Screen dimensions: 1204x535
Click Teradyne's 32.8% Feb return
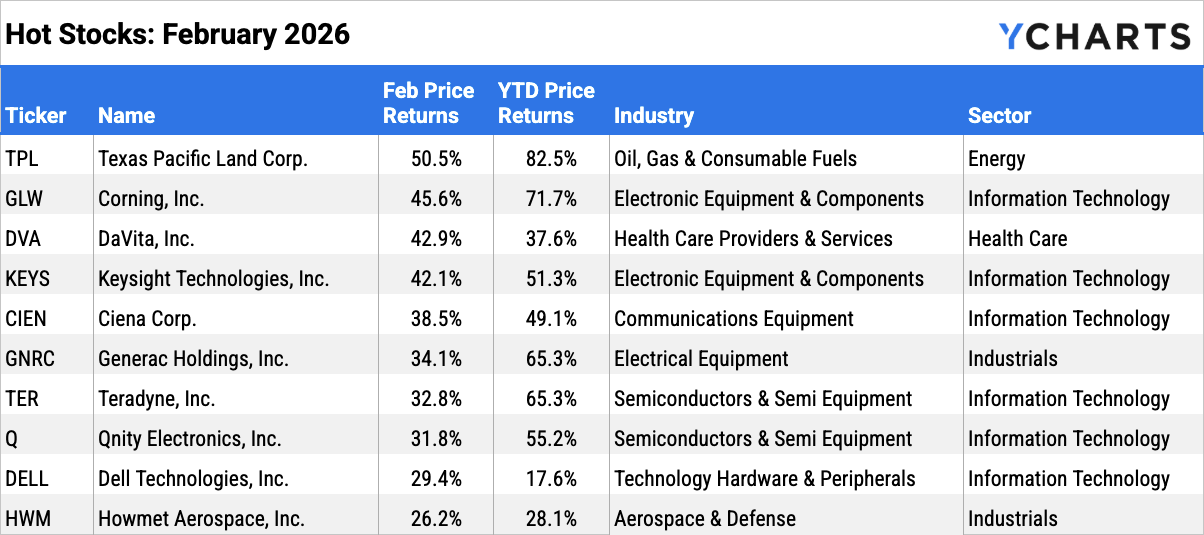436,399
